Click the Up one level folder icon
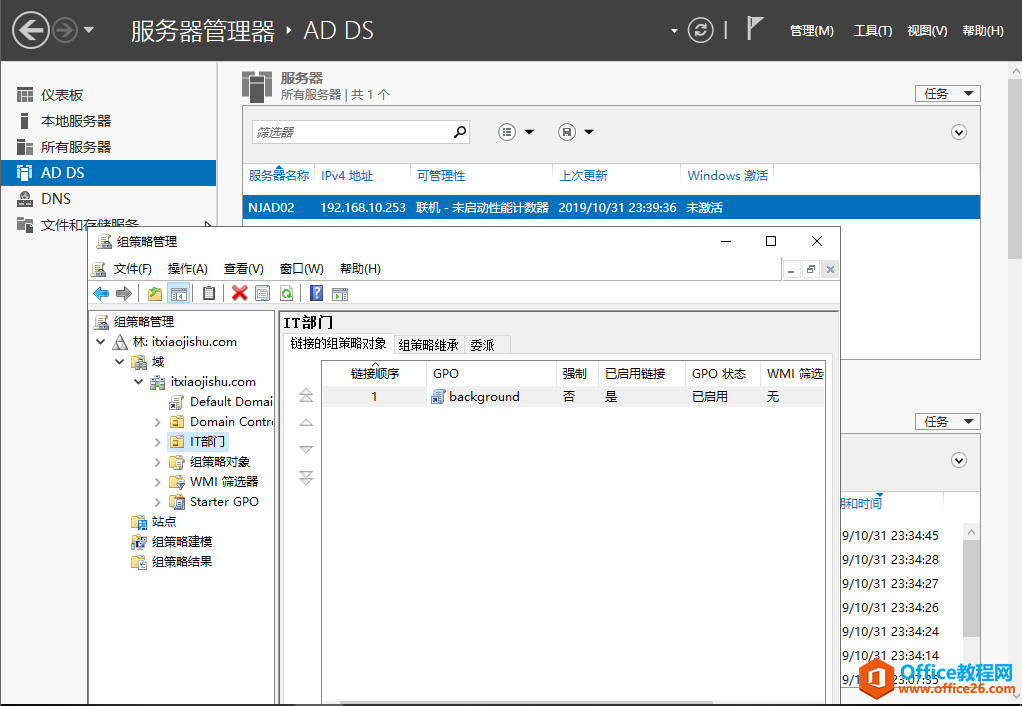The image size is (1022, 706). pos(154,293)
